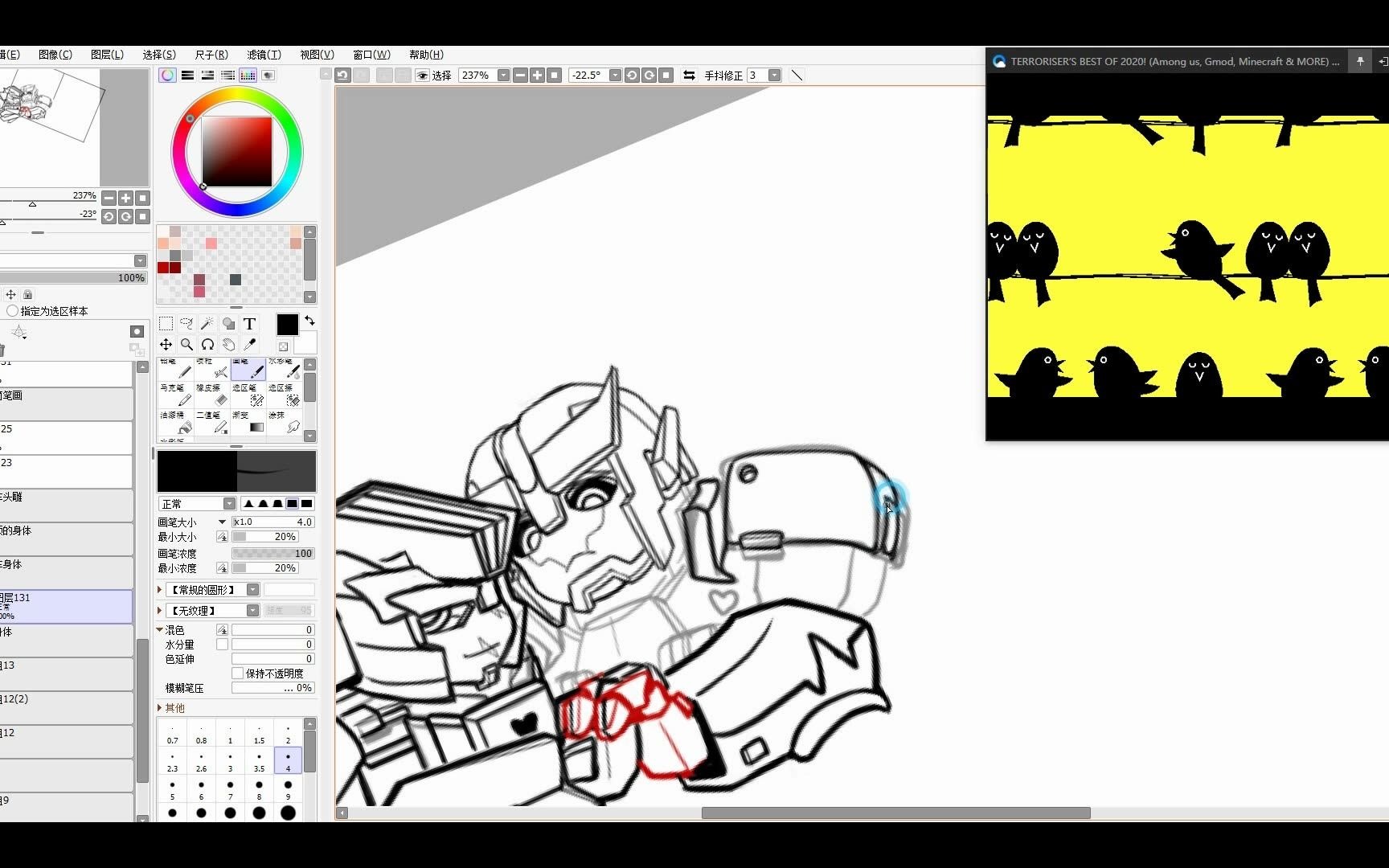Choose the 渐变 gradient tool
The height and width of the screenshot is (868, 1389).
click(x=248, y=422)
